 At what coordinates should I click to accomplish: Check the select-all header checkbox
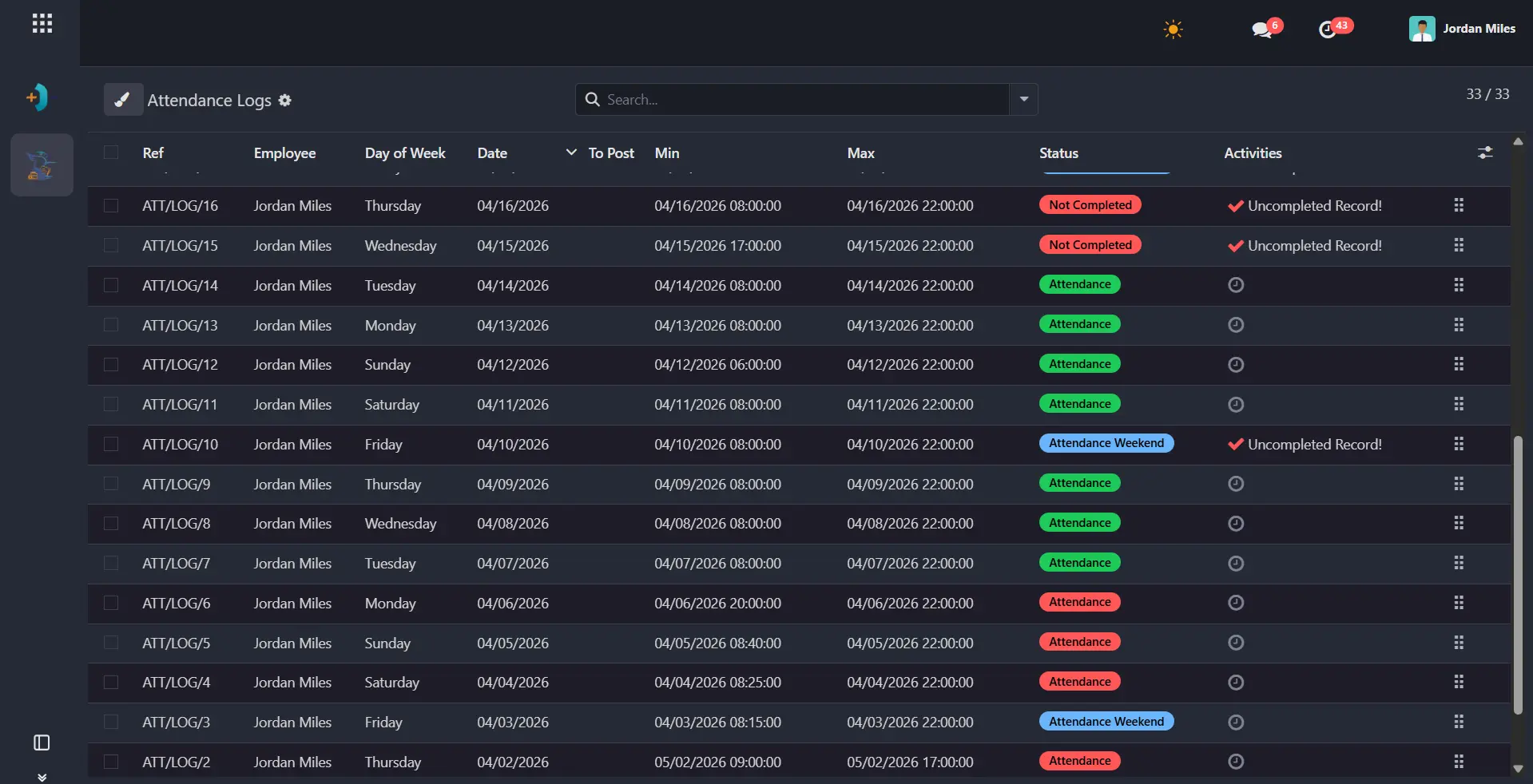[111, 152]
